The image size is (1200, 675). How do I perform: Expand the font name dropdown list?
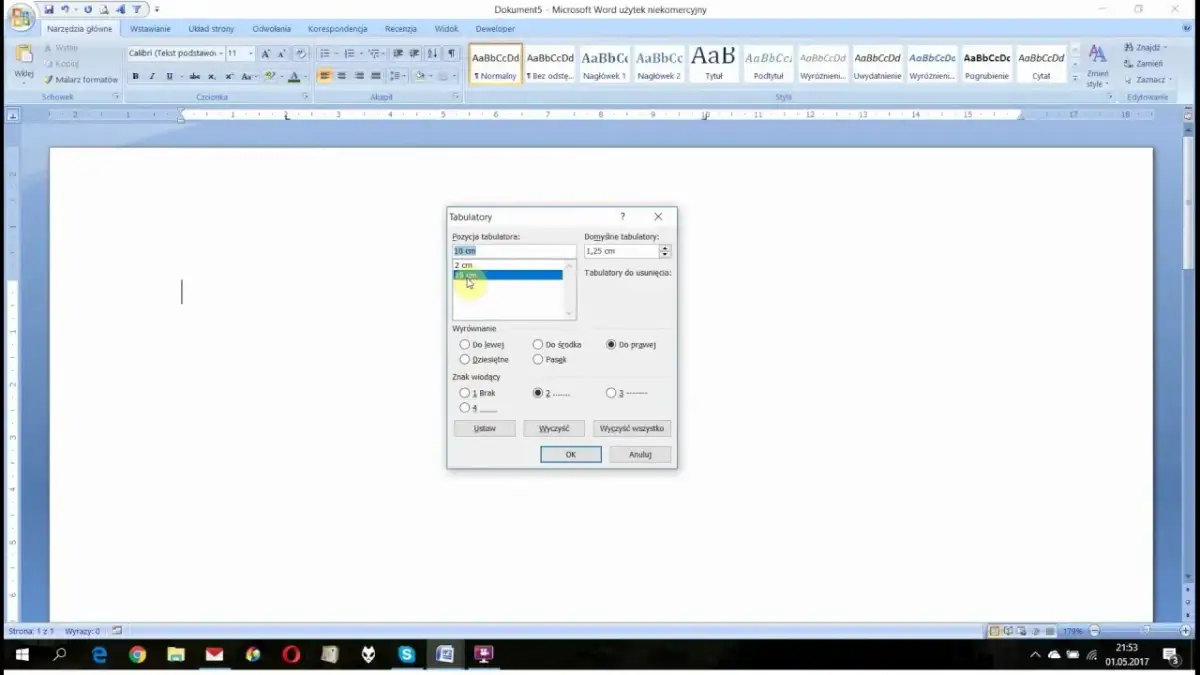pos(220,54)
